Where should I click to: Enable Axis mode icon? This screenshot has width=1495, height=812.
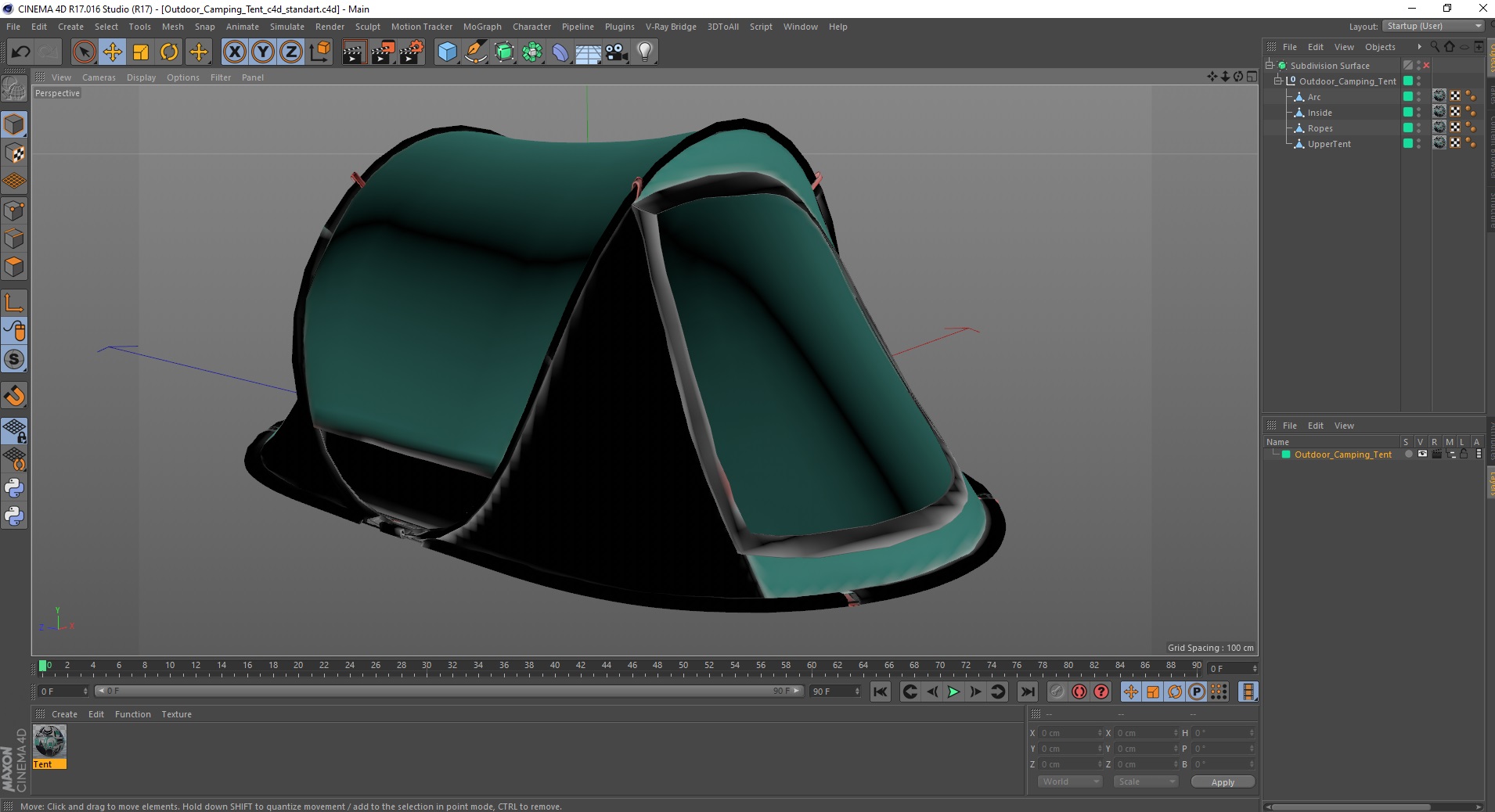tap(14, 303)
